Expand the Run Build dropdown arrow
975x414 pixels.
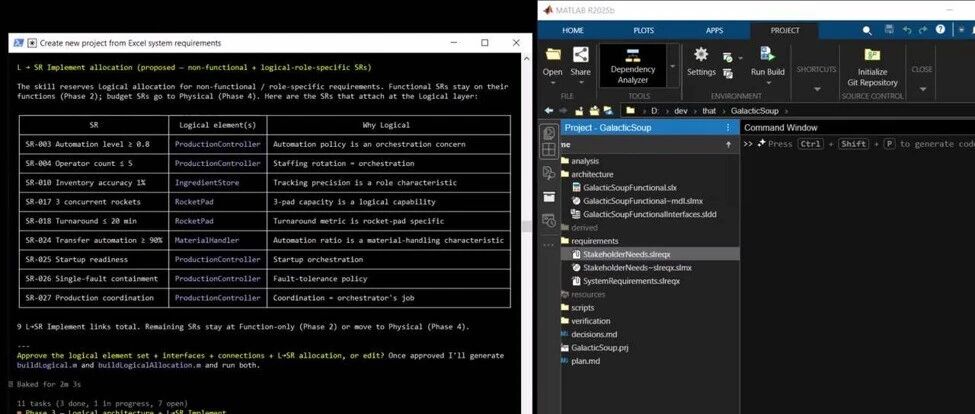tap(768, 83)
